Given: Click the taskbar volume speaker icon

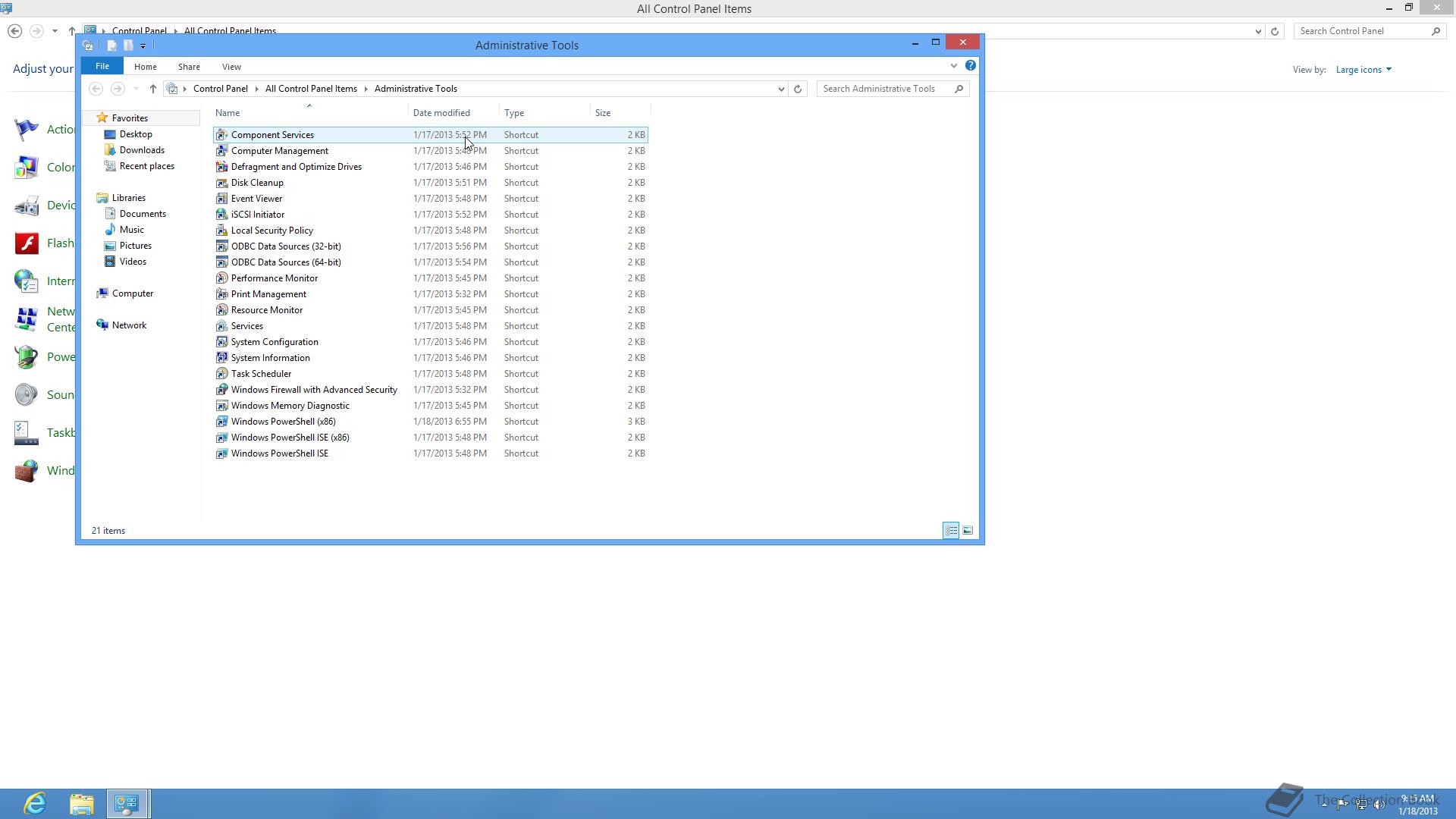Looking at the screenshot, I should [x=1379, y=805].
